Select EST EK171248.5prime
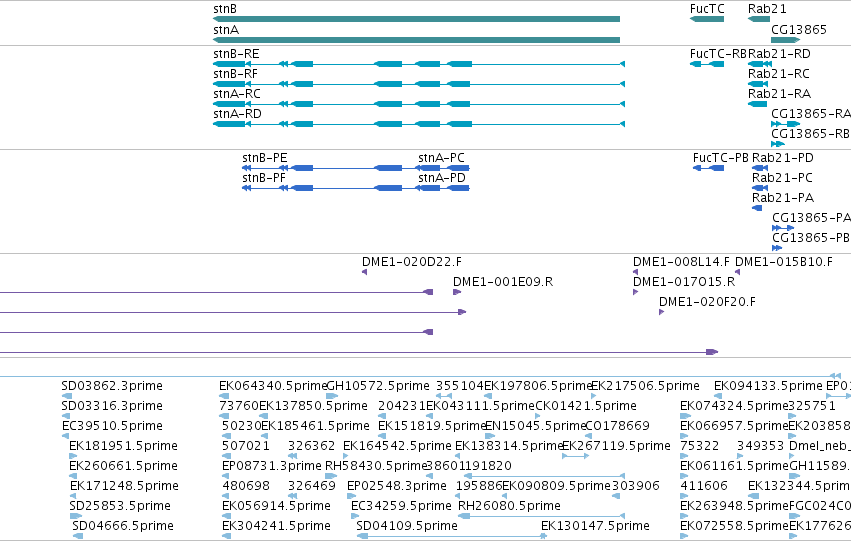The image size is (851, 541). point(124,487)
